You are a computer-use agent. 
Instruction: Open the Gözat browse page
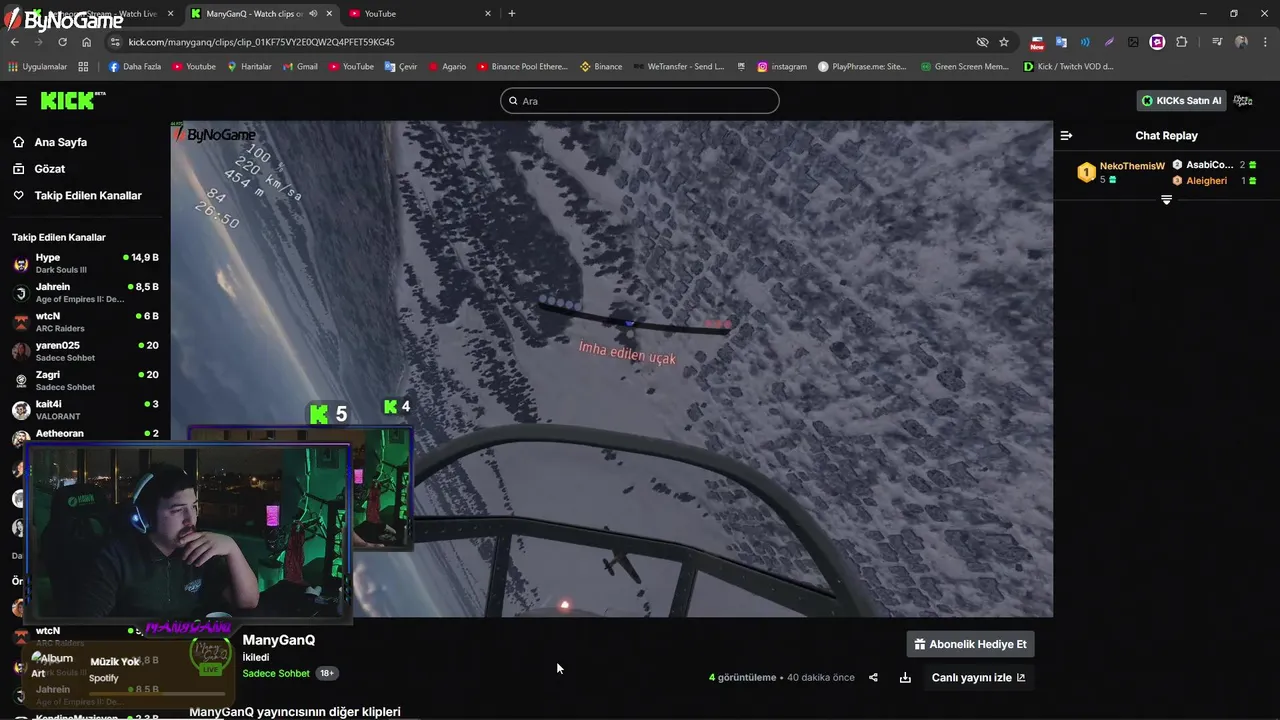point(49,169)
